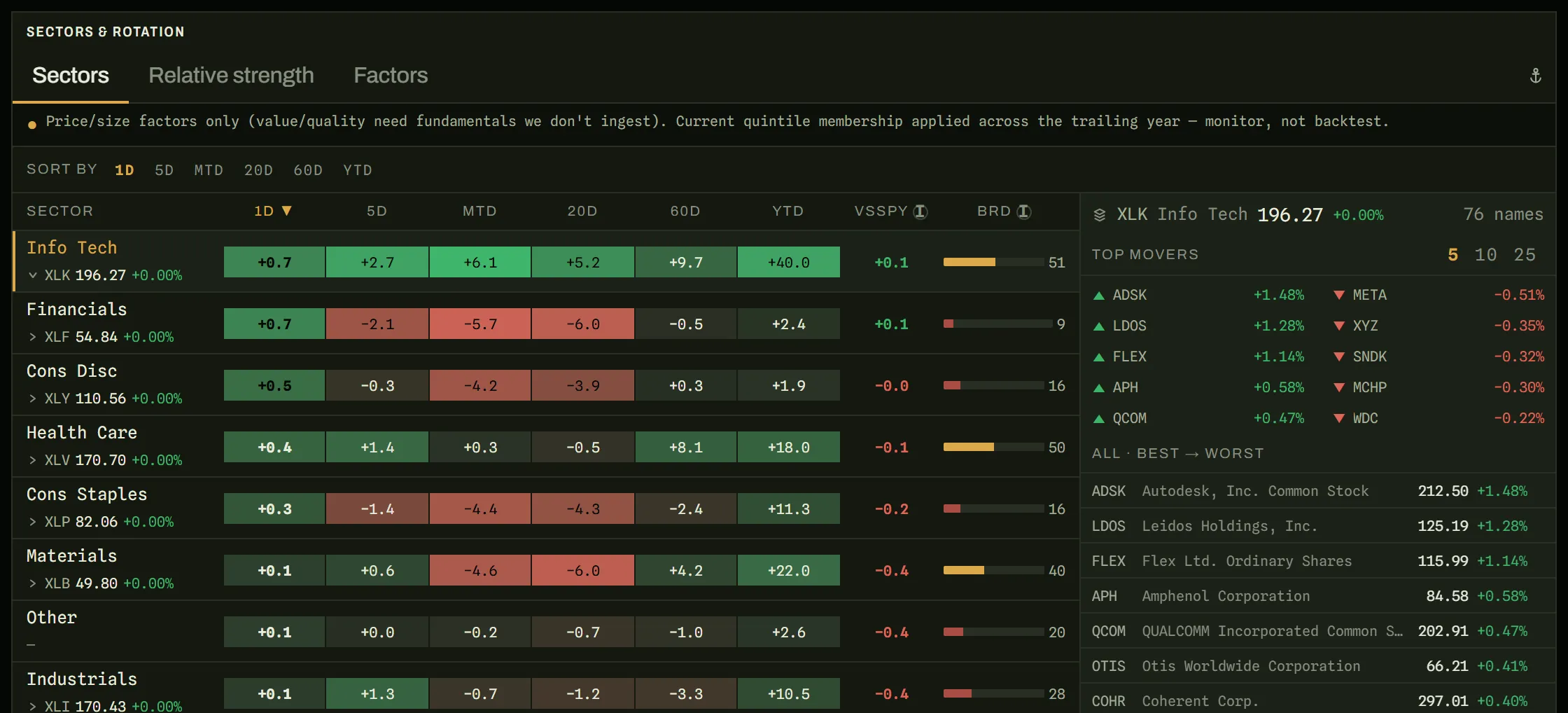Click the VSSPY info icon
The height and width of the screenshot is (713, 1568).
point(920,212)
